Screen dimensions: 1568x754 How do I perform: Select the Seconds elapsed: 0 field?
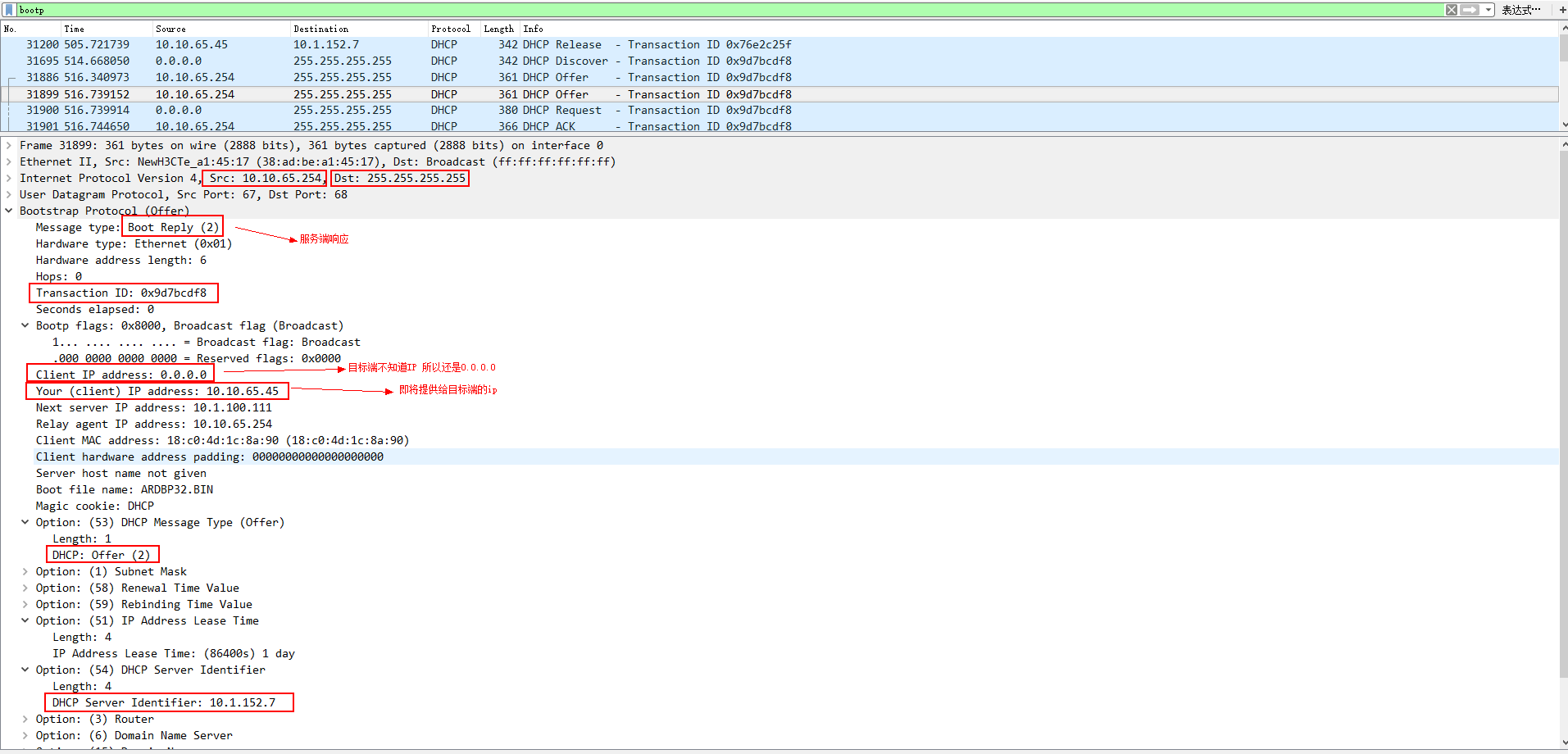pos(95,310)
